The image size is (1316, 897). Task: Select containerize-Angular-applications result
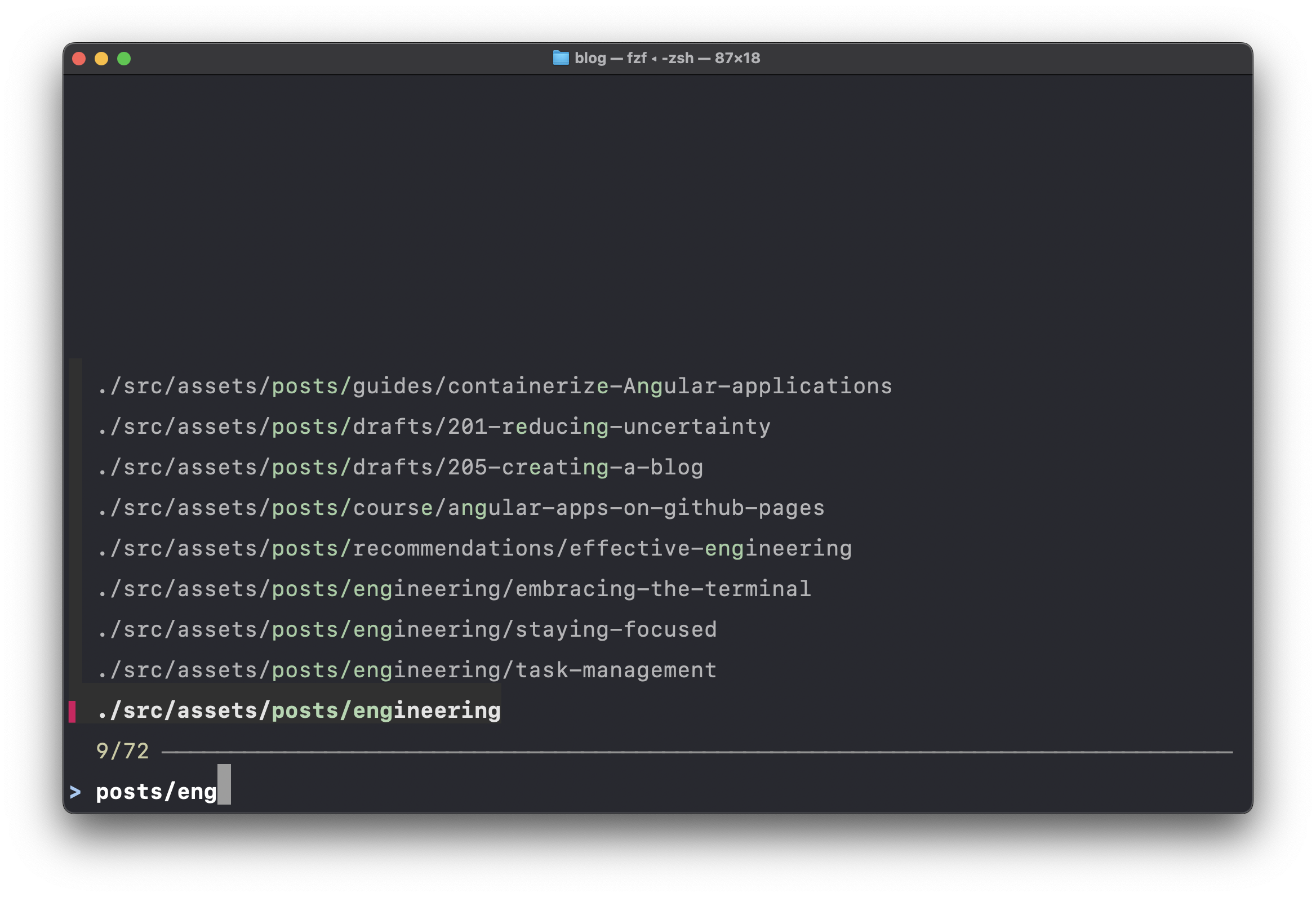pos(495,386)
